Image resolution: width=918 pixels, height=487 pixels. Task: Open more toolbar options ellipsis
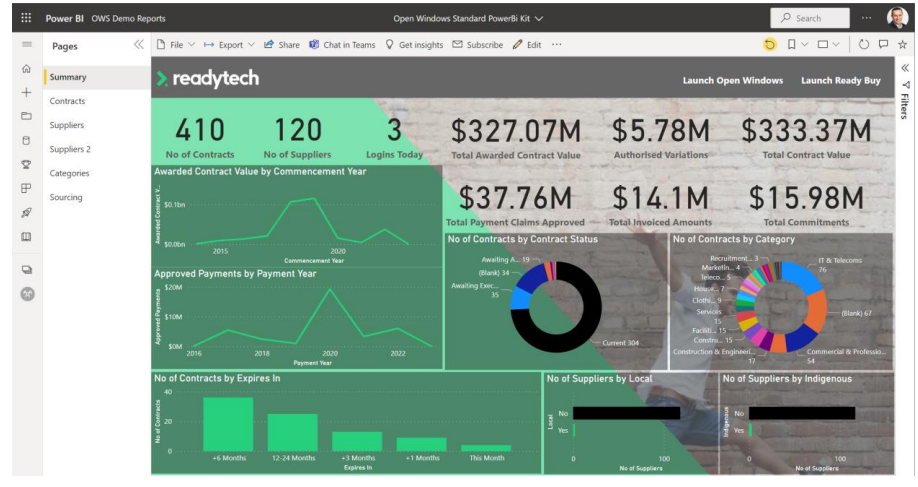click(557, 44)
